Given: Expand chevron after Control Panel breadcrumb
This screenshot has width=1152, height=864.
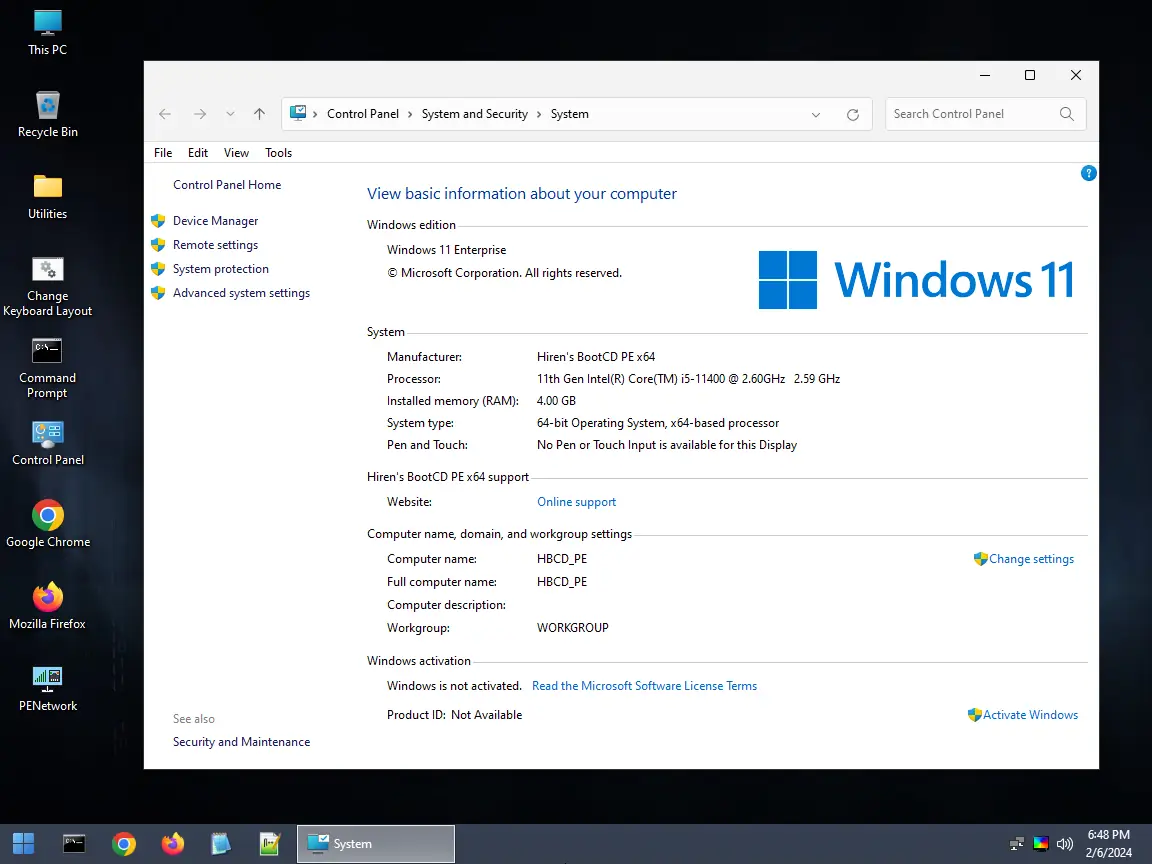Looking at the screenshot, I should tap(411, 114).
